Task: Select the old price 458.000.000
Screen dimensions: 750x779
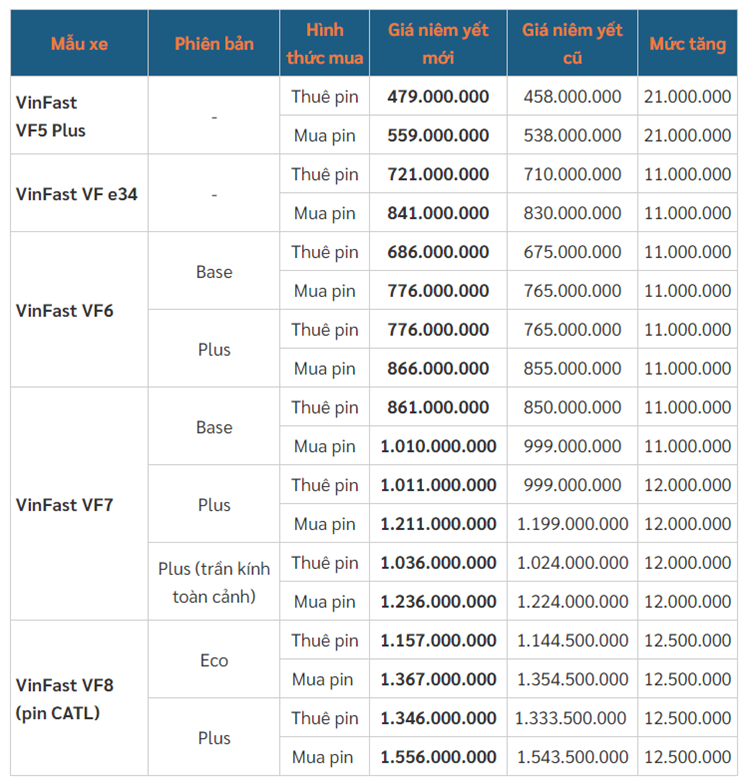Action: point(572,97)
